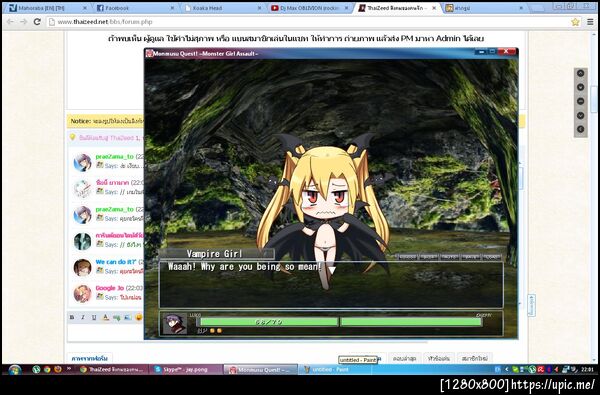Viewport: 600px width, 395px height.
Task: Show hidden tray icons arrow
Action: click(507, 370)
